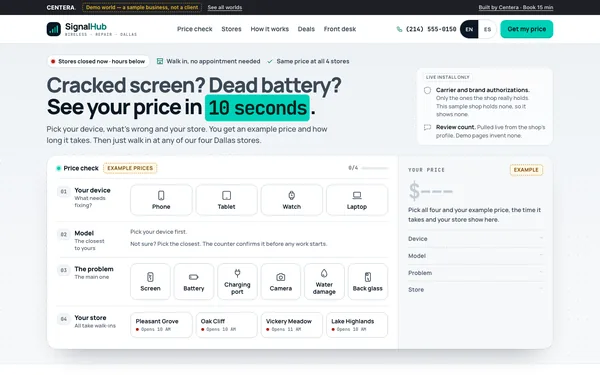Screen dimensions: 600x375
Task: Click the EXAMPLE PRICES badge
Action: (130, 168)
